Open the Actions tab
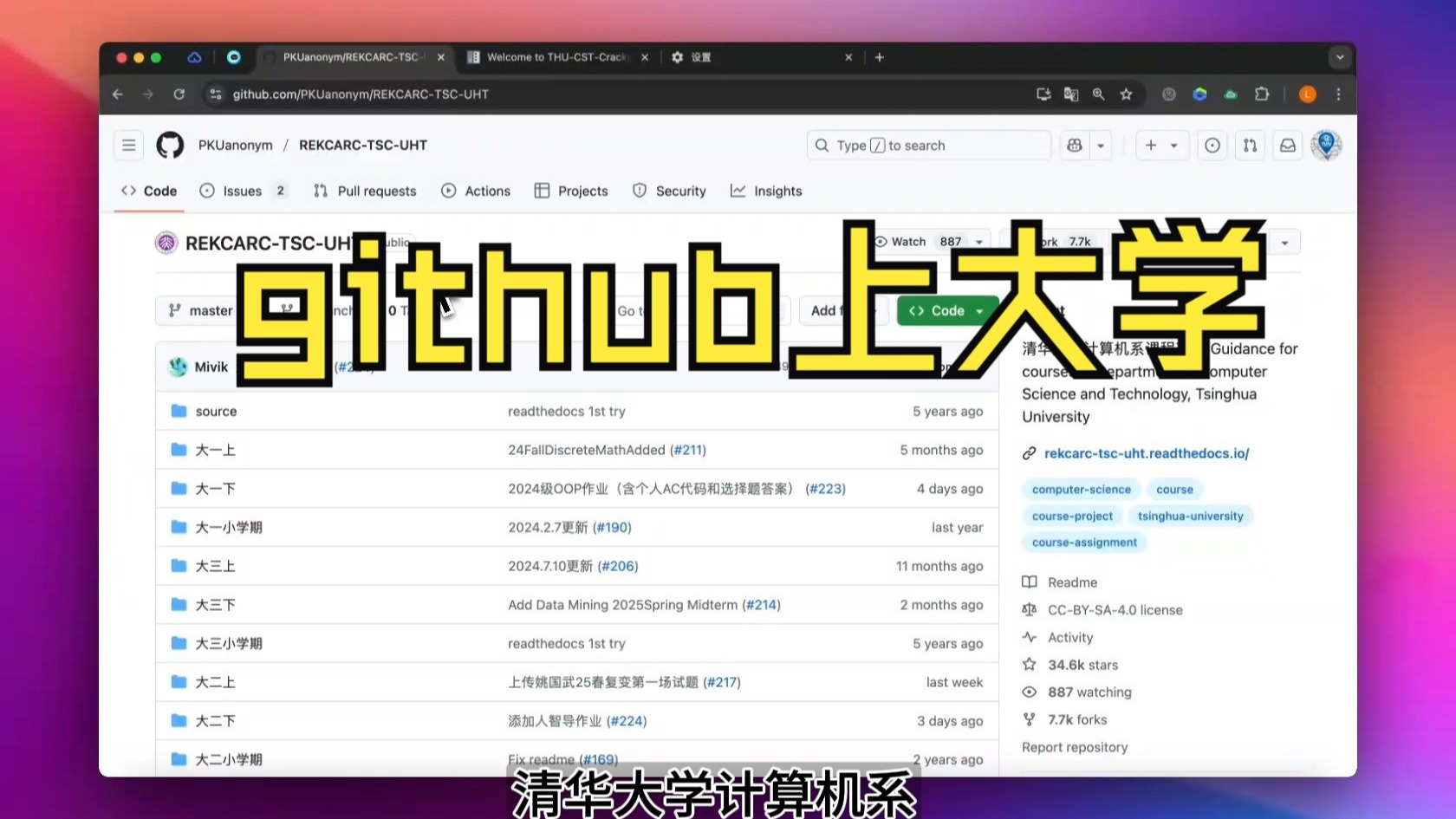The height and width of the screenshot is (819, 1456). [x=476, y=191]
